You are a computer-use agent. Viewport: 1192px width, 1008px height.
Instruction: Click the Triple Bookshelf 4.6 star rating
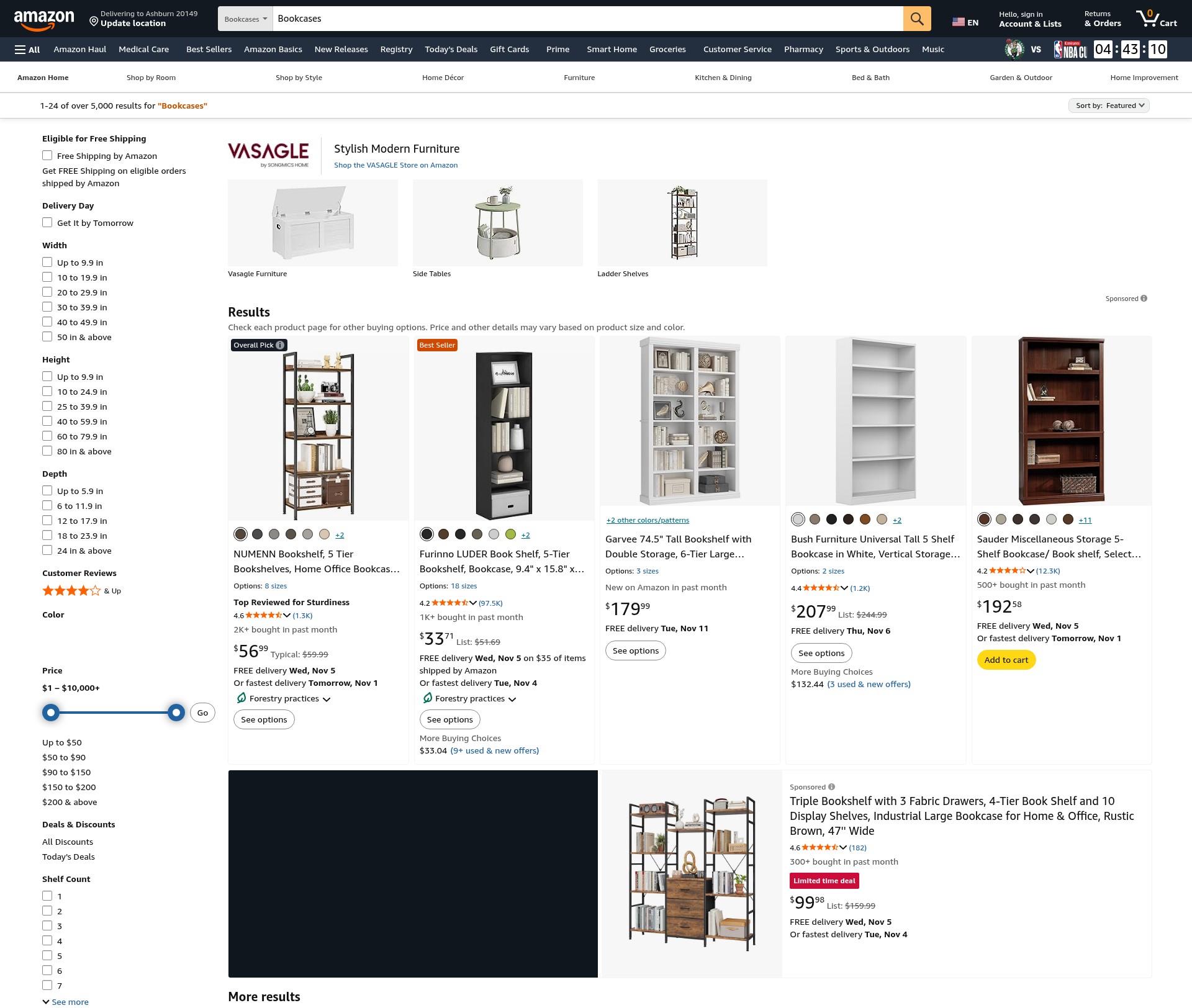[819, 847]
